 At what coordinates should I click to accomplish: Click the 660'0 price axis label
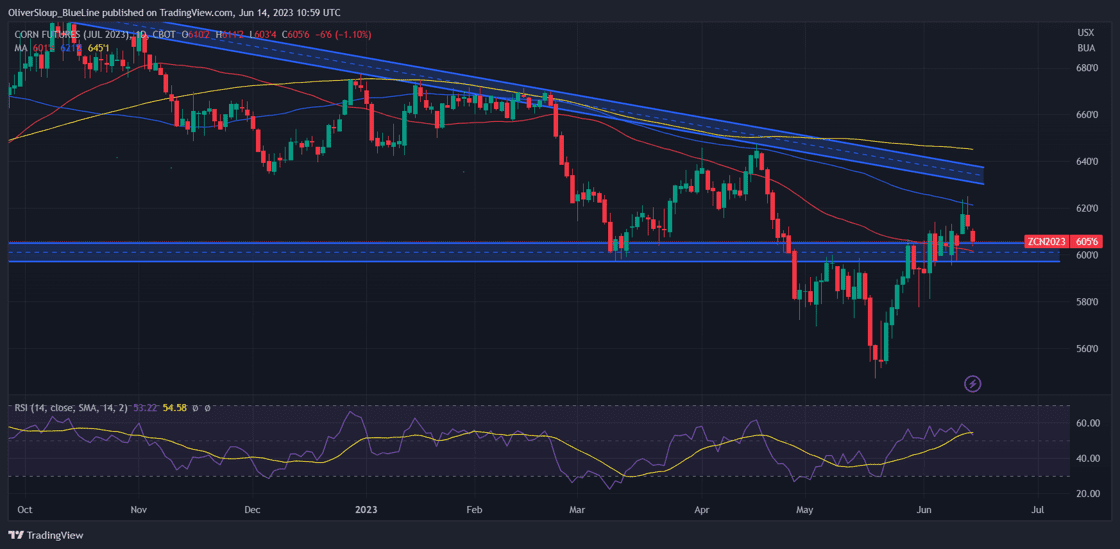[x=1086, y=114]
